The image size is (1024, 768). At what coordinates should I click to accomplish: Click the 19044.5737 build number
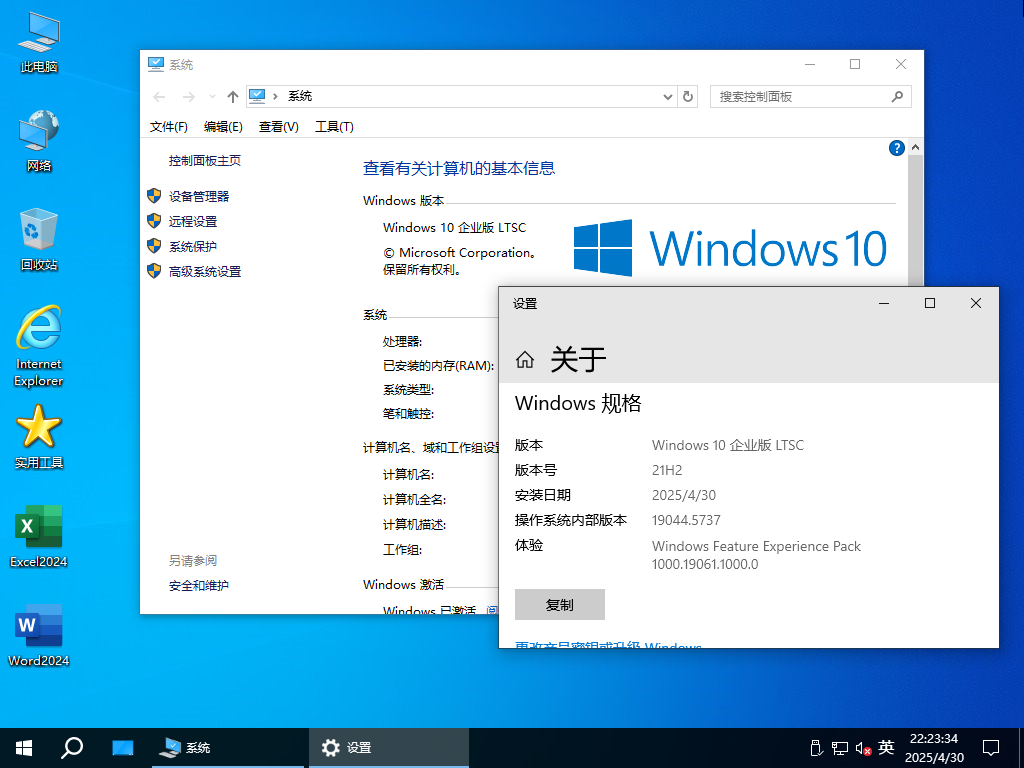pos(686,520)
